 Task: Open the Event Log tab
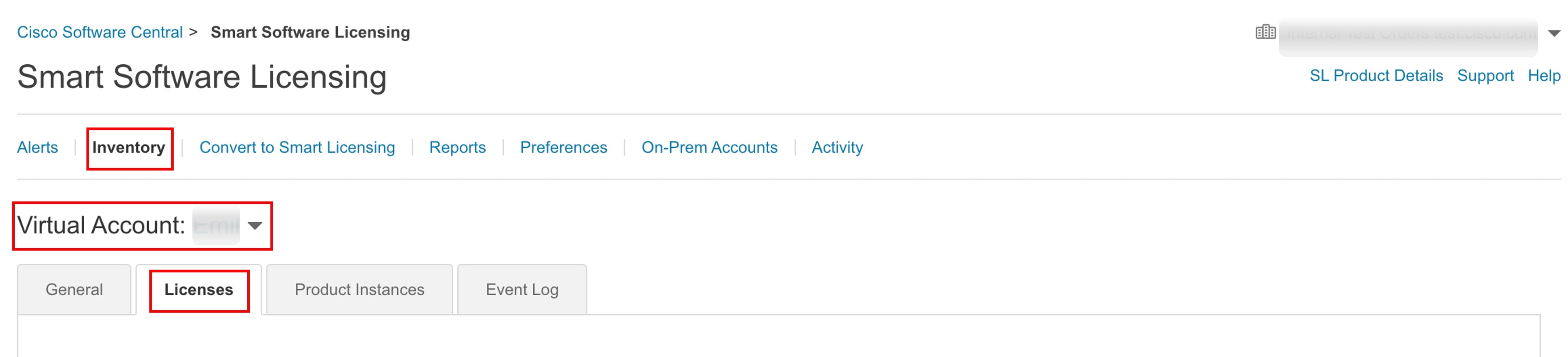522,289
